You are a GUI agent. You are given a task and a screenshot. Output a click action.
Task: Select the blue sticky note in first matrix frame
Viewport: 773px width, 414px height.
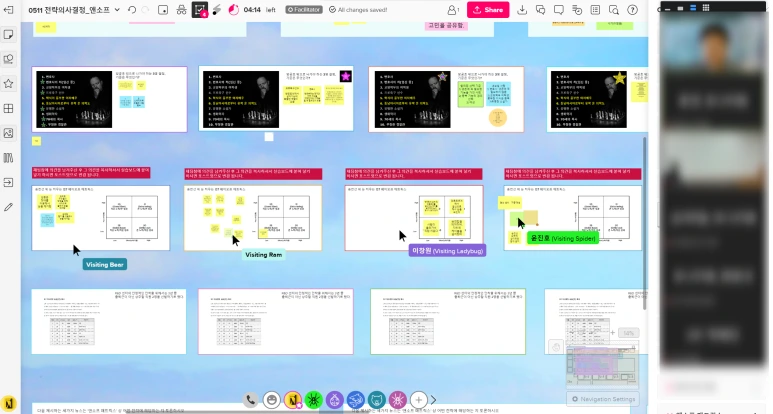(x=47, y=220)
